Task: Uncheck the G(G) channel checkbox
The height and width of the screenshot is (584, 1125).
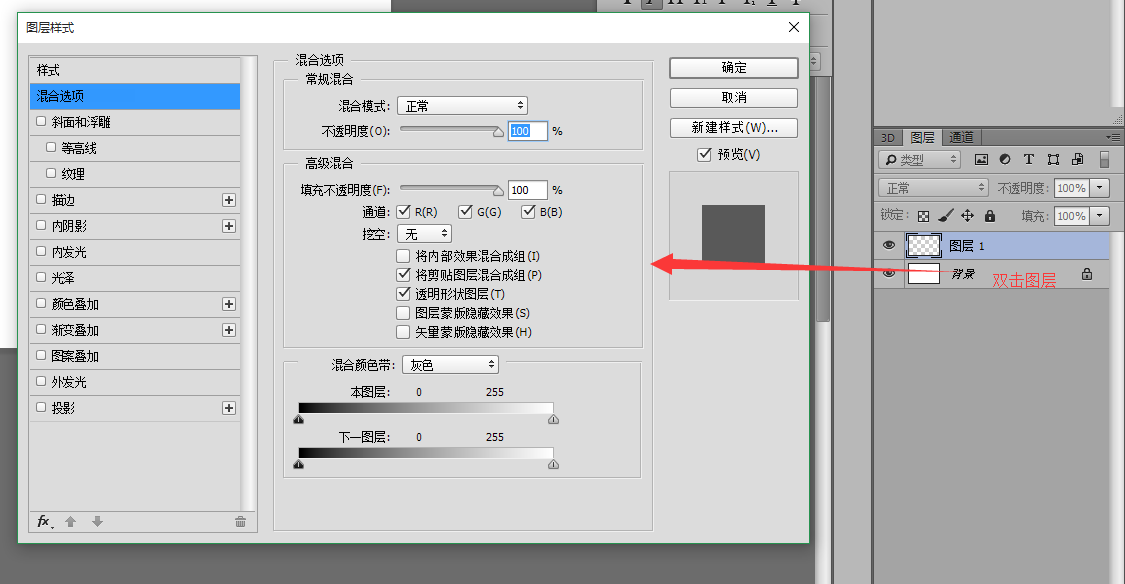Action: point(466,212)
